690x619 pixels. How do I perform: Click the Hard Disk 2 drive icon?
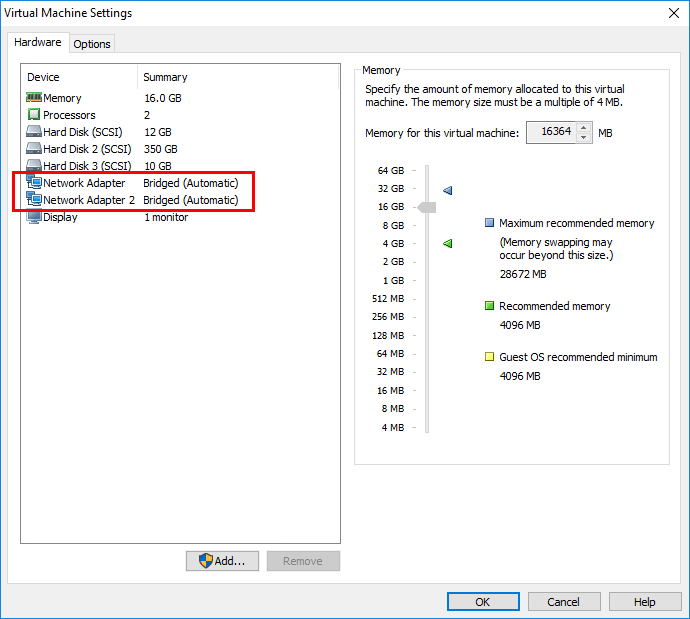coord(34,148)
